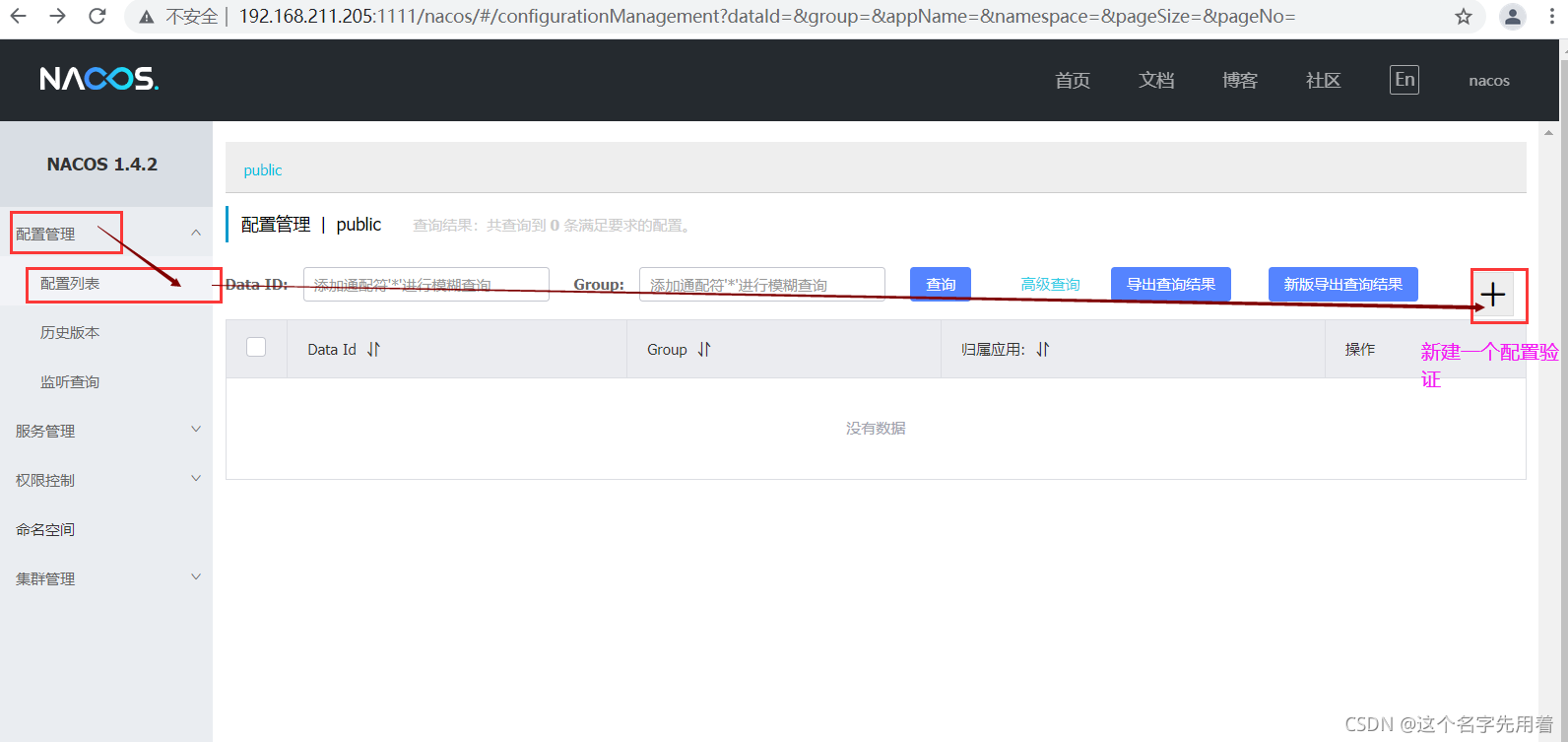Open 高级查询 link

tap(1050, 284)
